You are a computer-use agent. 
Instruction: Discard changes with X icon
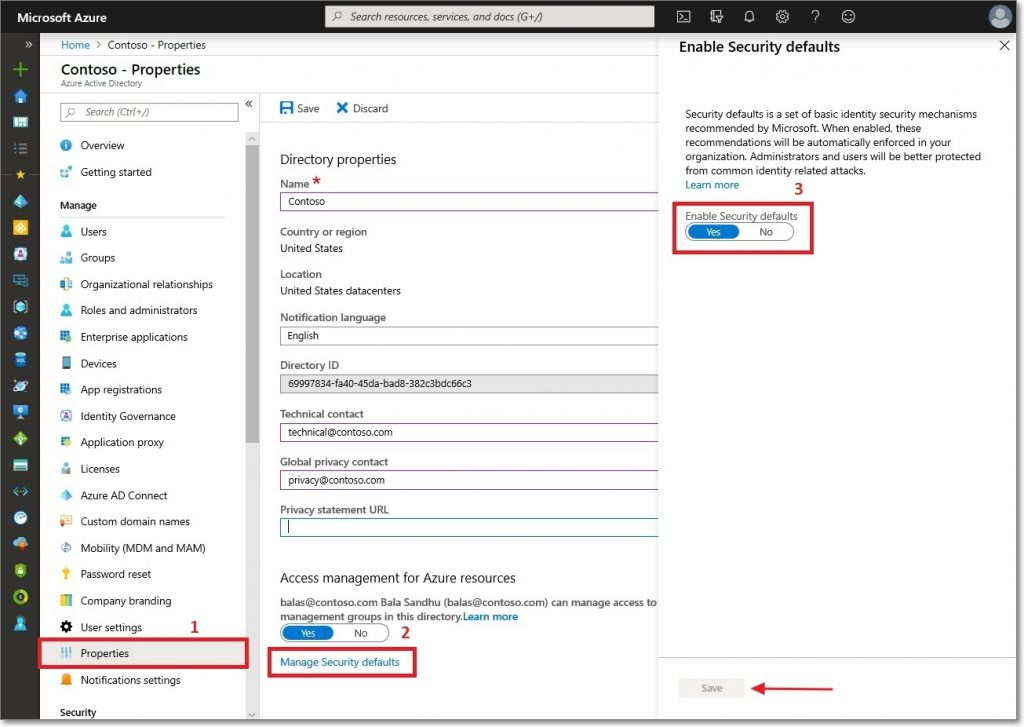click(342, 108)
